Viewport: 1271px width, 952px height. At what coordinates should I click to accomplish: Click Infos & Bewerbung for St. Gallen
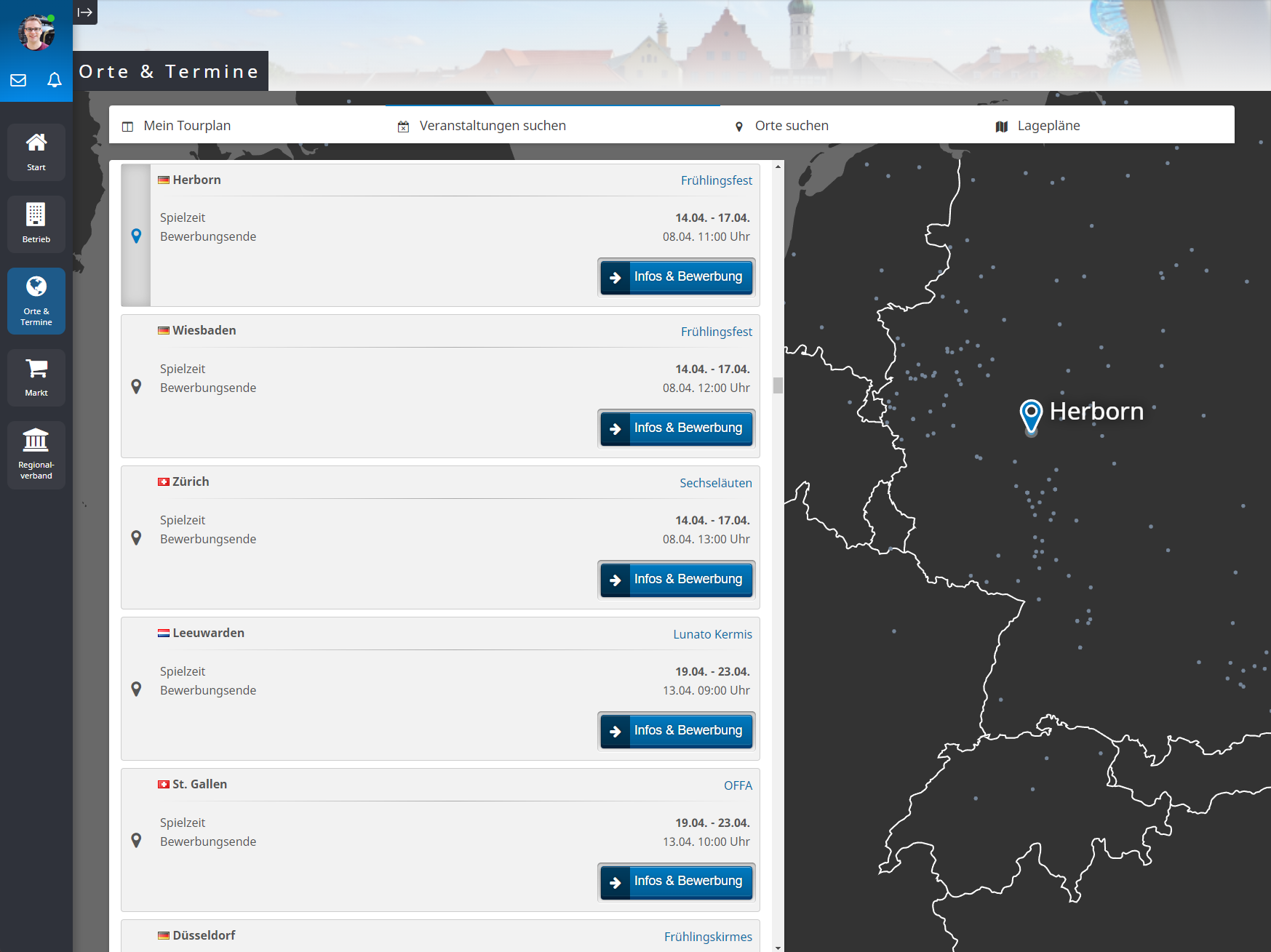click(x=677, y=881)
